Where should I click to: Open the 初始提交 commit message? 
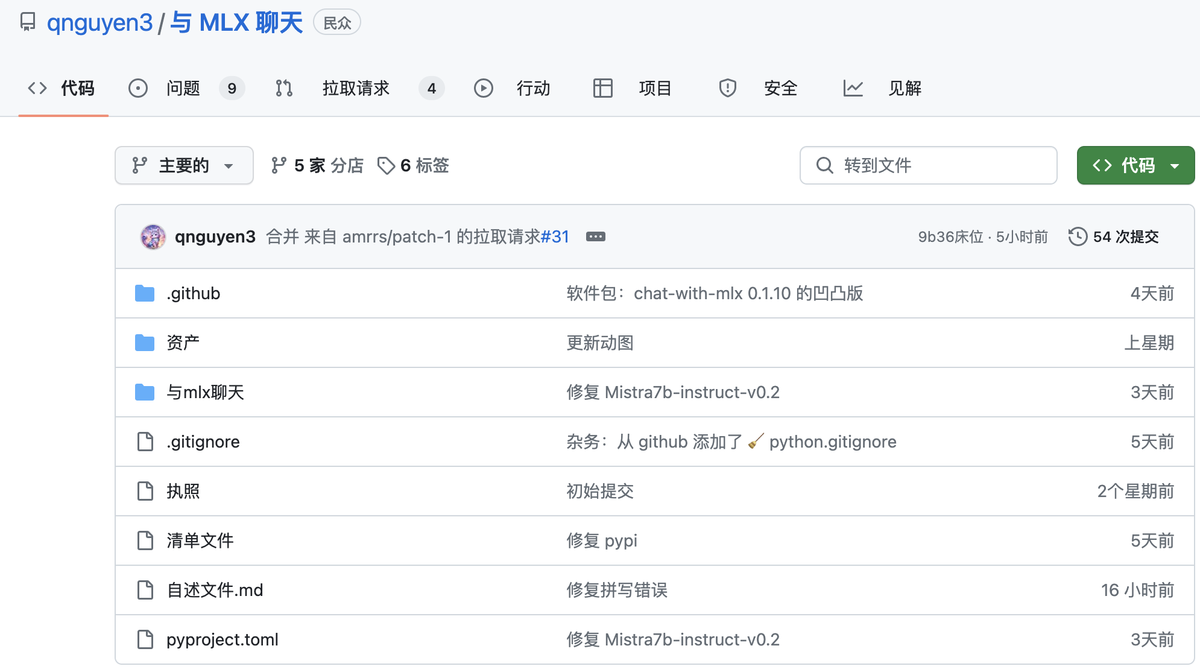(600, 491)
